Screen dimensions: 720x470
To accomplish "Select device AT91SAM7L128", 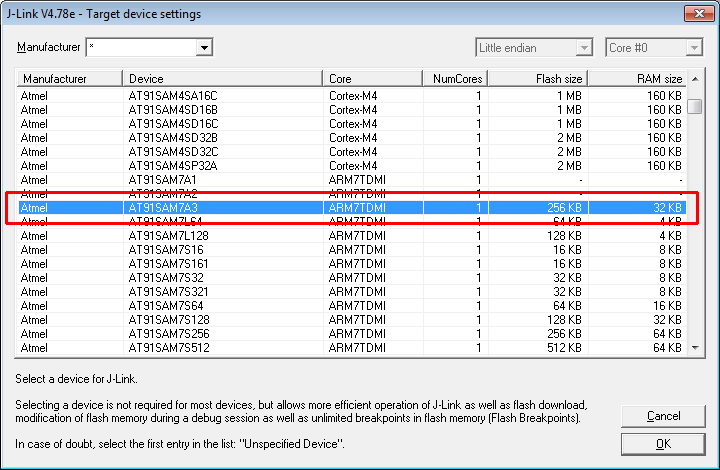I will [352, 235].
